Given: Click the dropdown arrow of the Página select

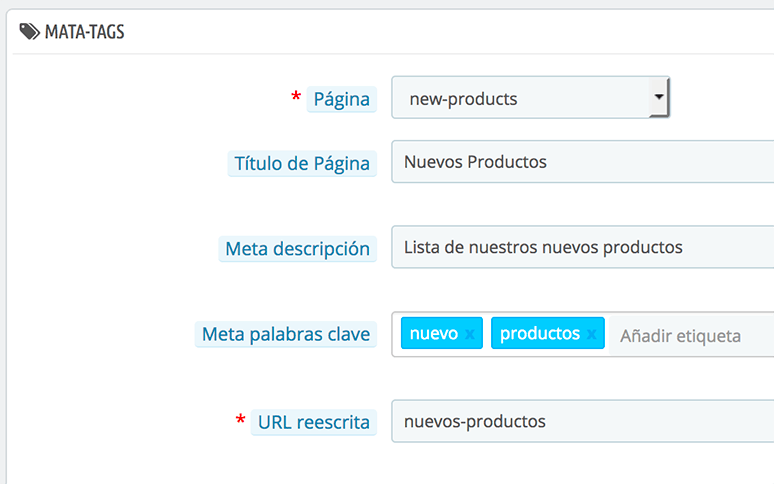Looking at the screenshot, I should [x=659, y=97].
